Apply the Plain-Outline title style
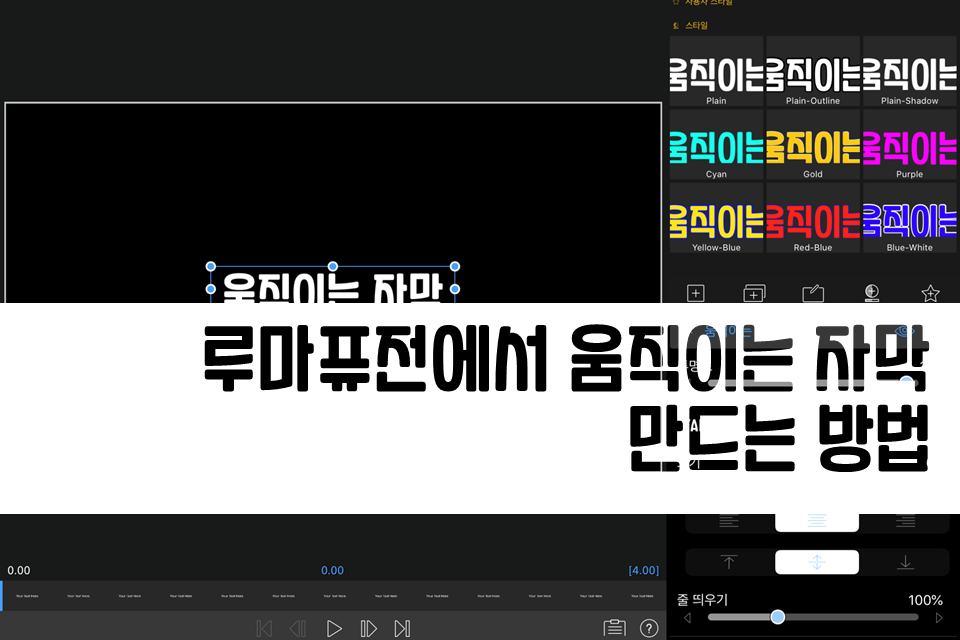 [x=813, y=71]
